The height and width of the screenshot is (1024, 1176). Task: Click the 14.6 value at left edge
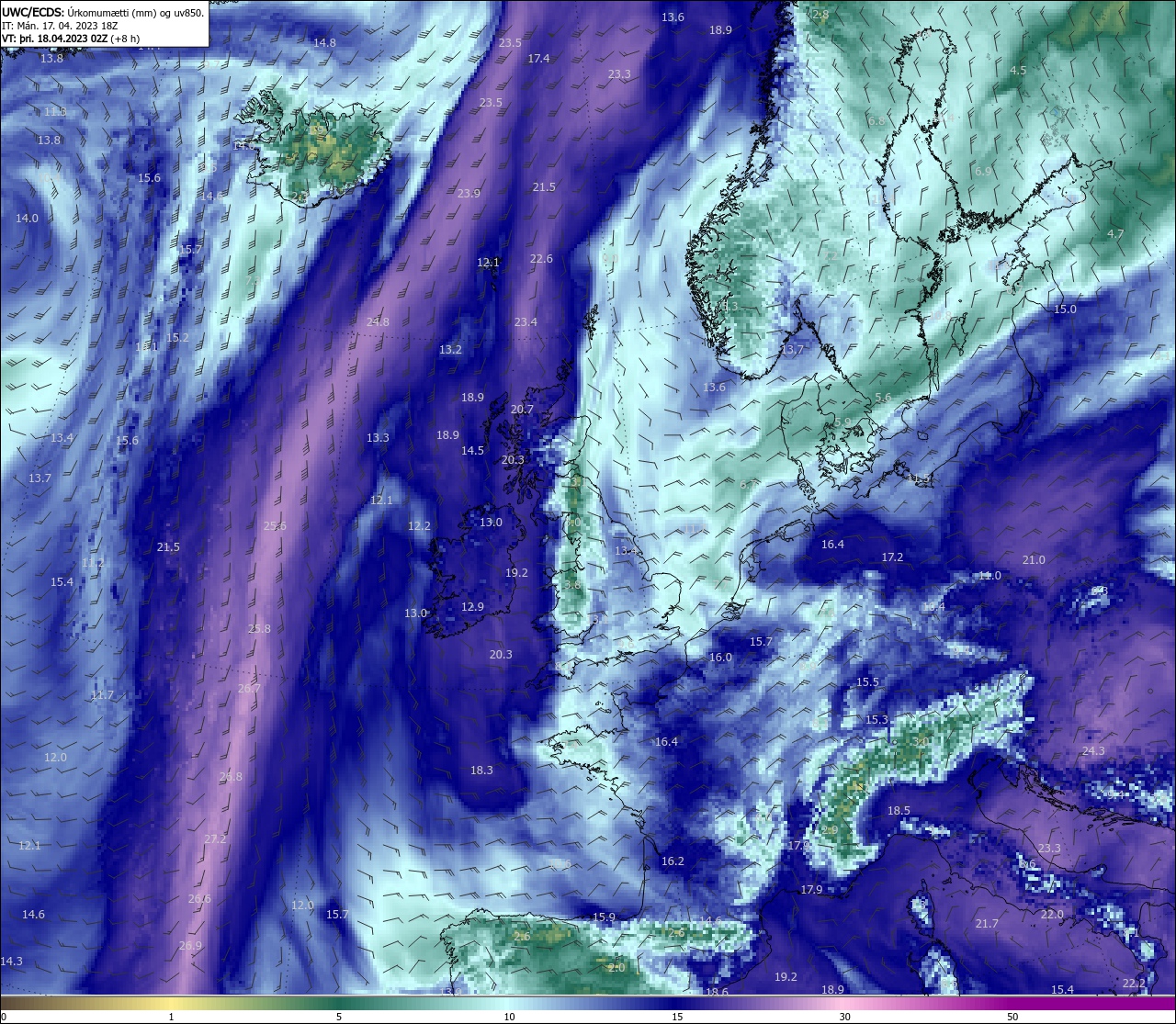[33, 914]
